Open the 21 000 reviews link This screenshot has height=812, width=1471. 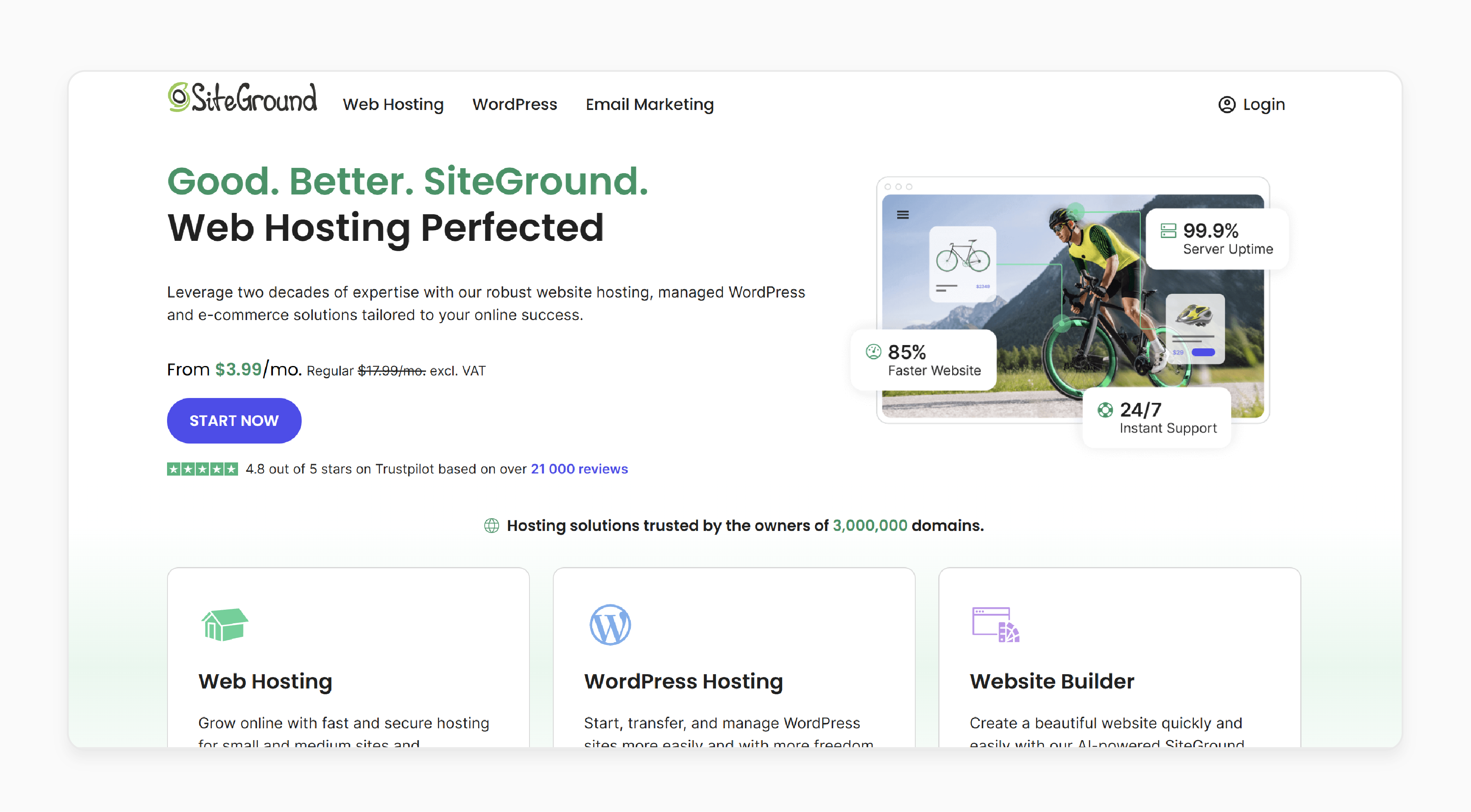click(x=579, y=469)
